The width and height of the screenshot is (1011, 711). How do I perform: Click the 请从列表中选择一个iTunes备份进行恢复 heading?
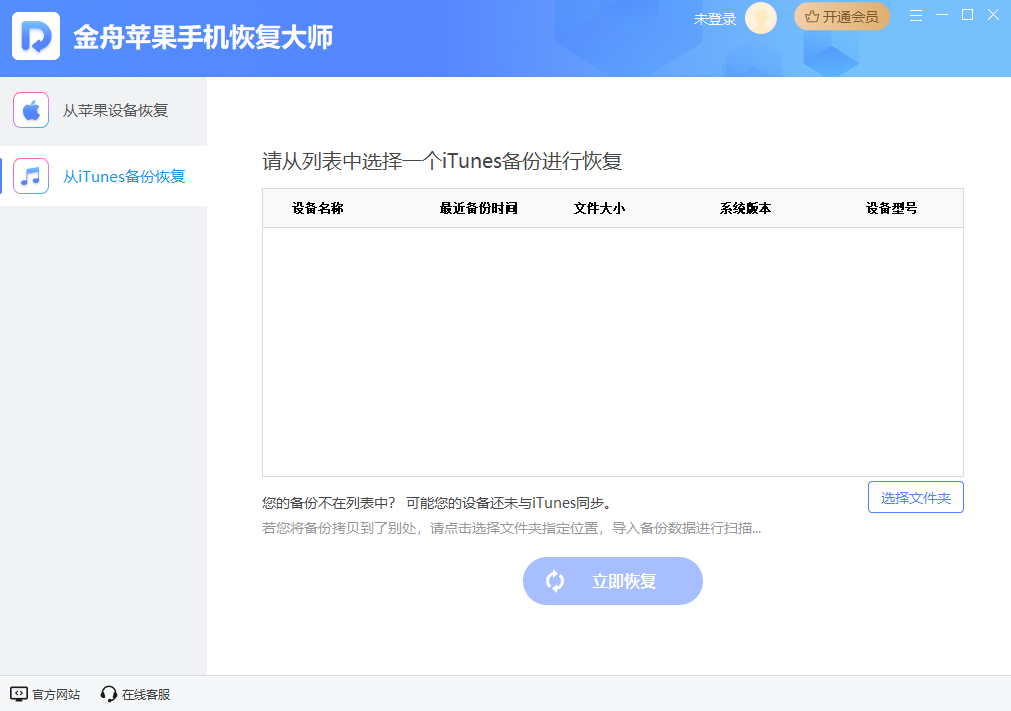pyautogui.click(x=442, y=161)
